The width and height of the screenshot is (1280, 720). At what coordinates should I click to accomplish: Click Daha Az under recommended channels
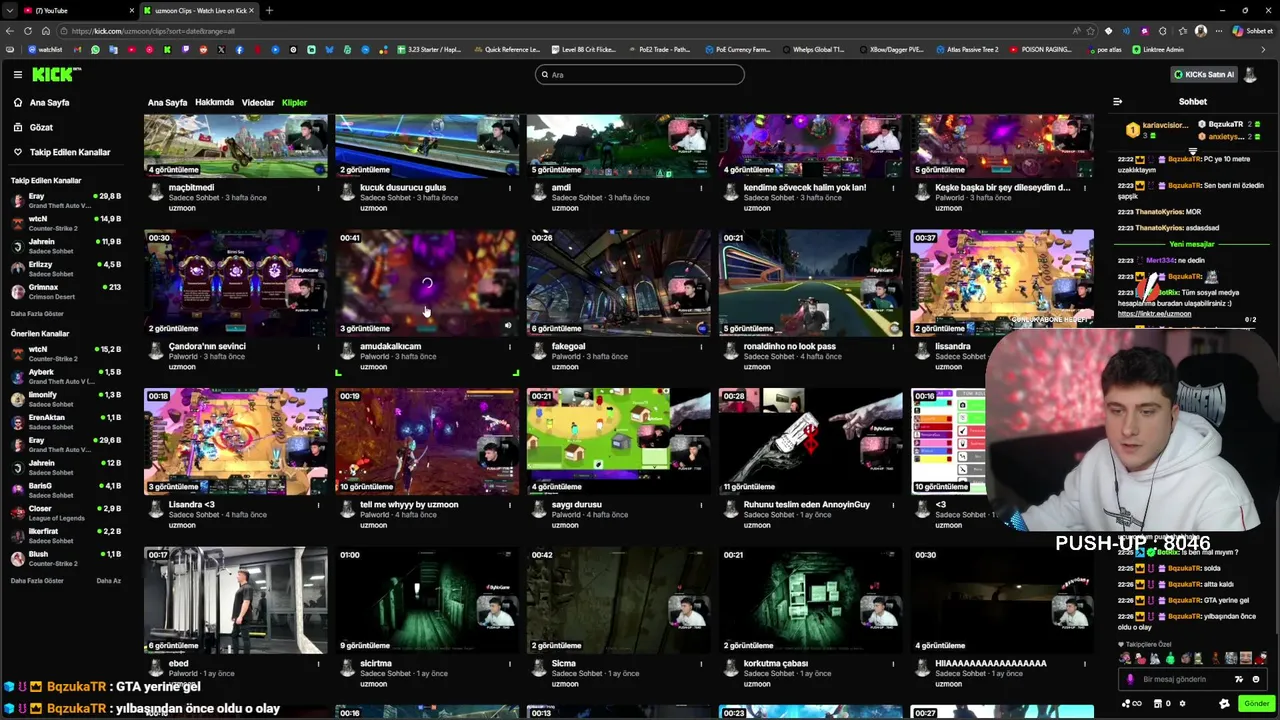[108, 581]
